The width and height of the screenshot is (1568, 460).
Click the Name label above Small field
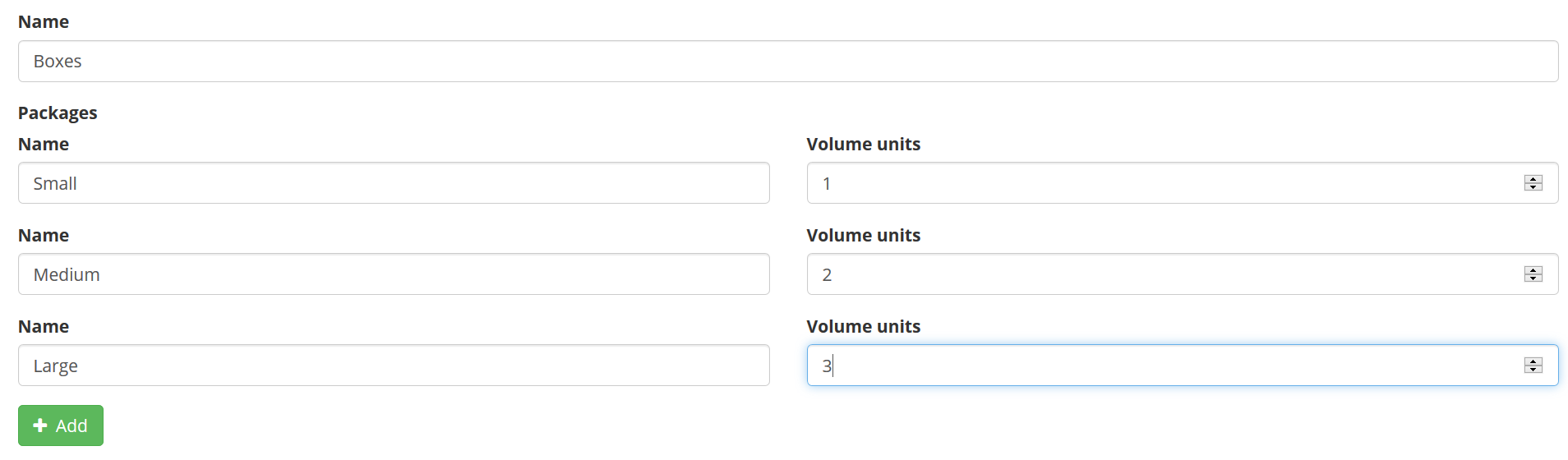44,145
